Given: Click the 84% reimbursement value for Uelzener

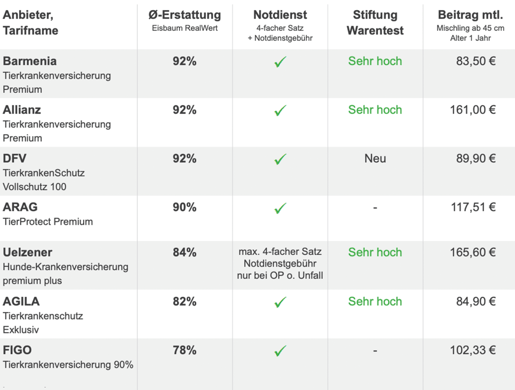Looking at the screenshot, I should click(x=184, y=252).
